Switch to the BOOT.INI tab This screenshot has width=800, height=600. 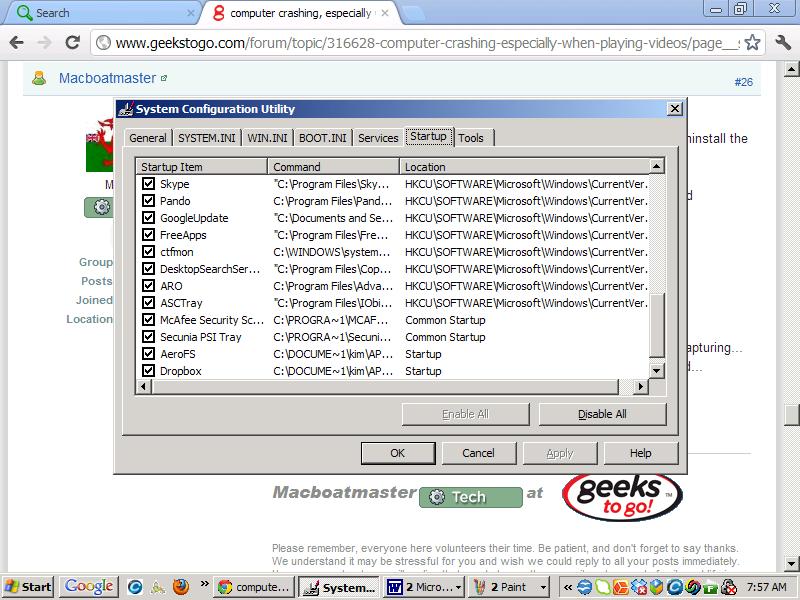point(322,138)
